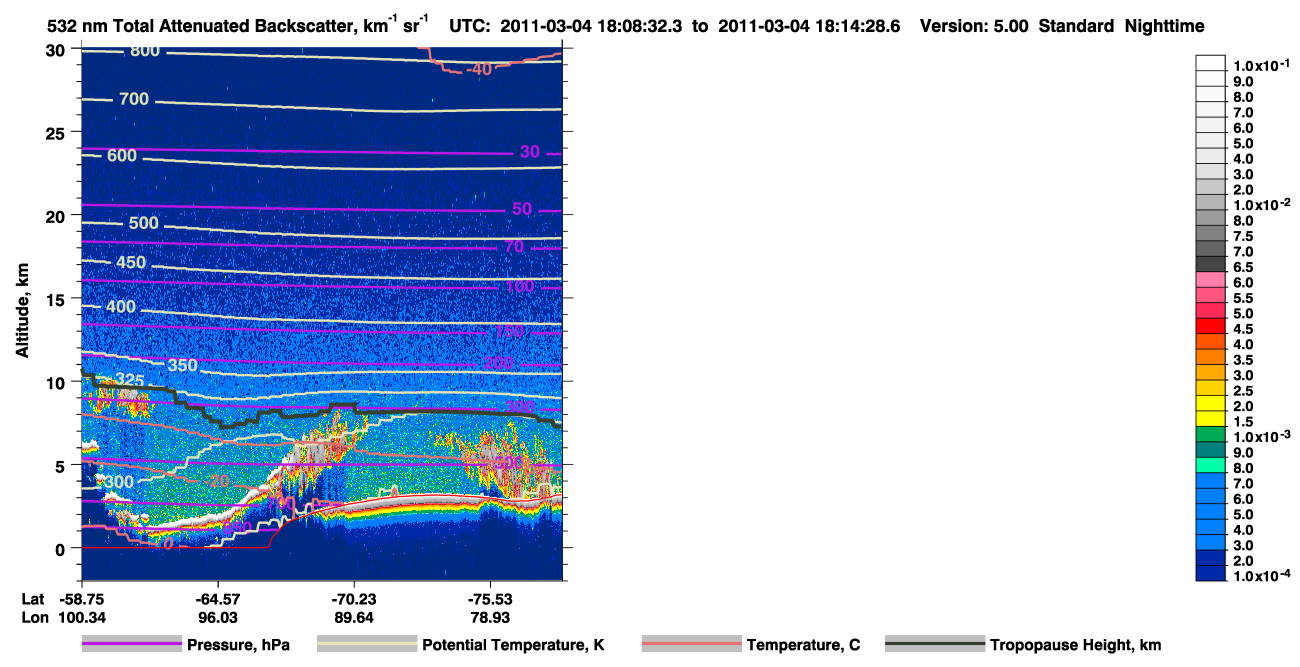1300x667 pixels.
Task: Click the latitude value -58.75
Action: (x=81, y=598)
